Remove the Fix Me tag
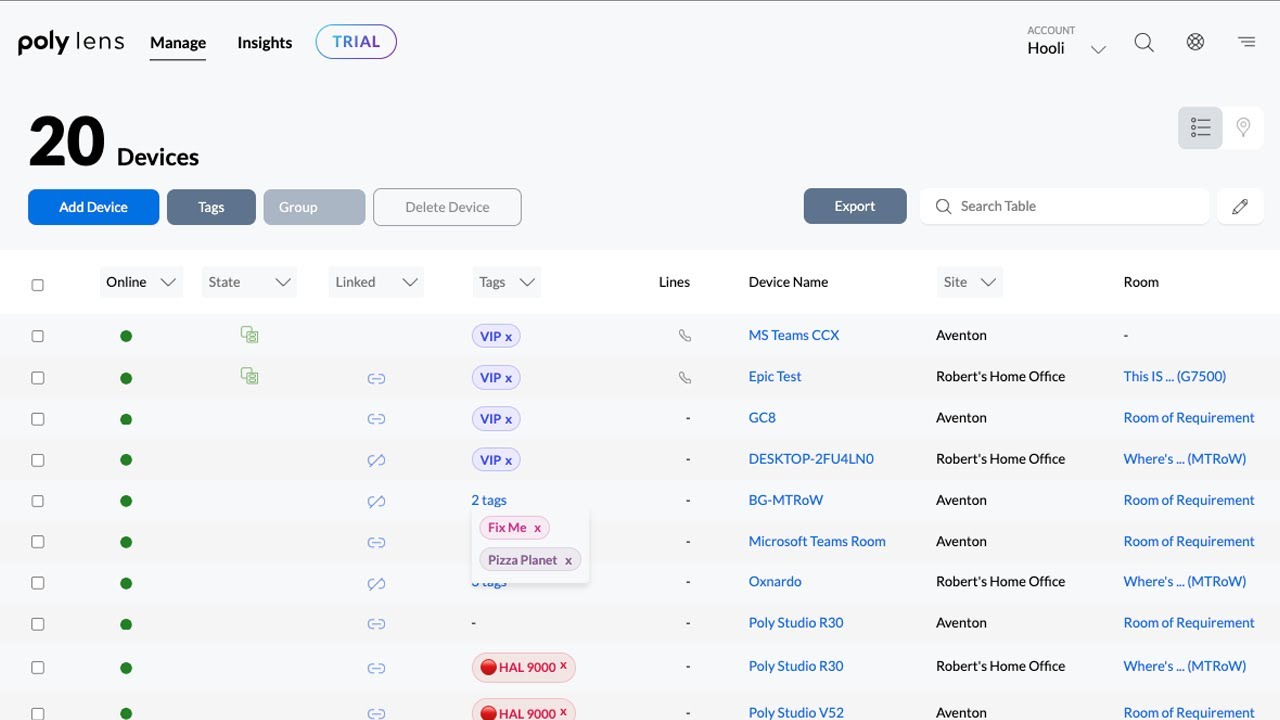Screen dimensions: 1280x720 click(537, 528)
